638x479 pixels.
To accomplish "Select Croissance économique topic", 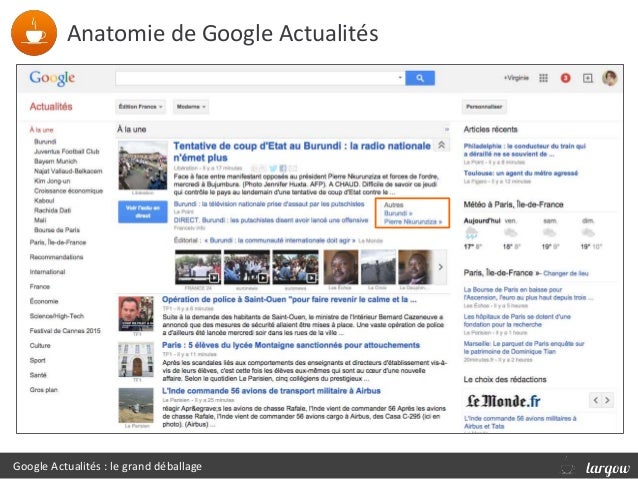I will click(x=68, y=190).
